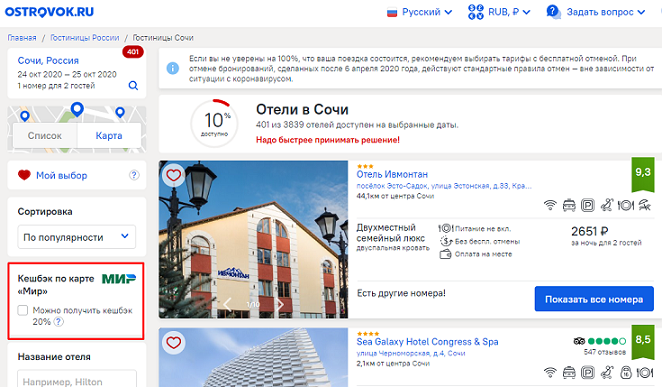Click the hotel name input field

point(77,380)
